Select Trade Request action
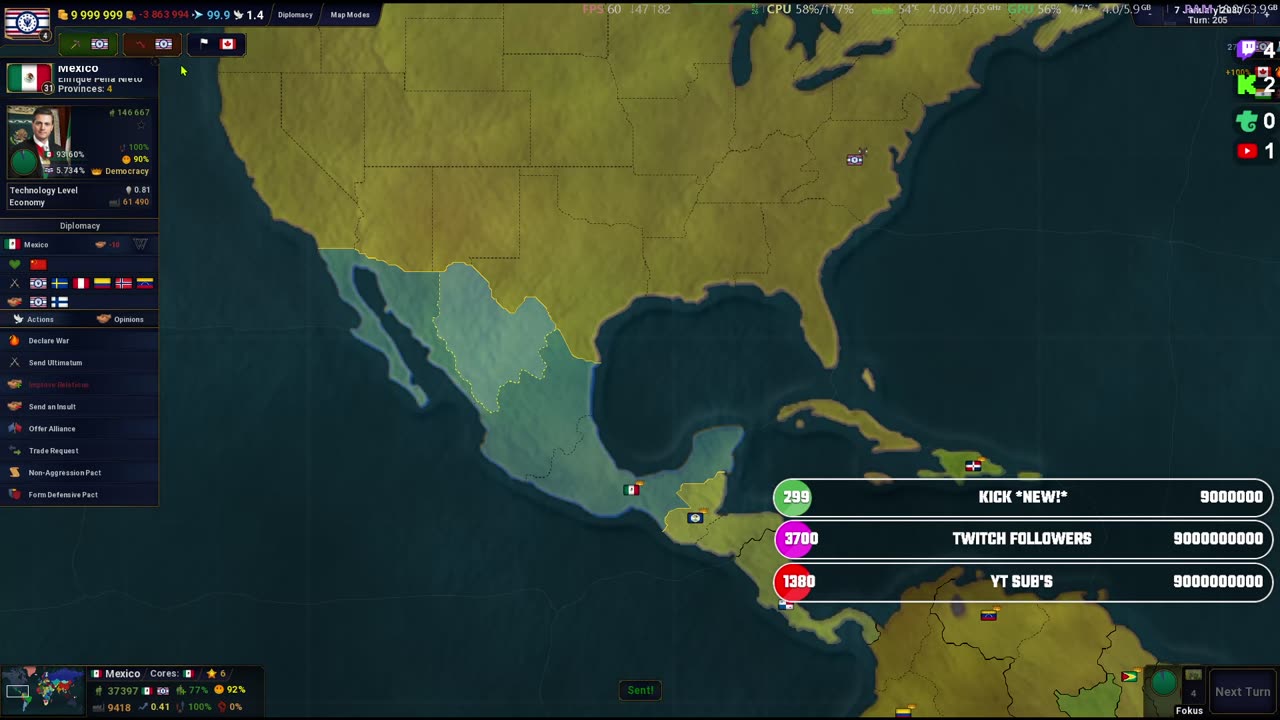Image resolution: width=1280 pixels, height=720 pixels. pyautogui.click(x=80, y=451)
